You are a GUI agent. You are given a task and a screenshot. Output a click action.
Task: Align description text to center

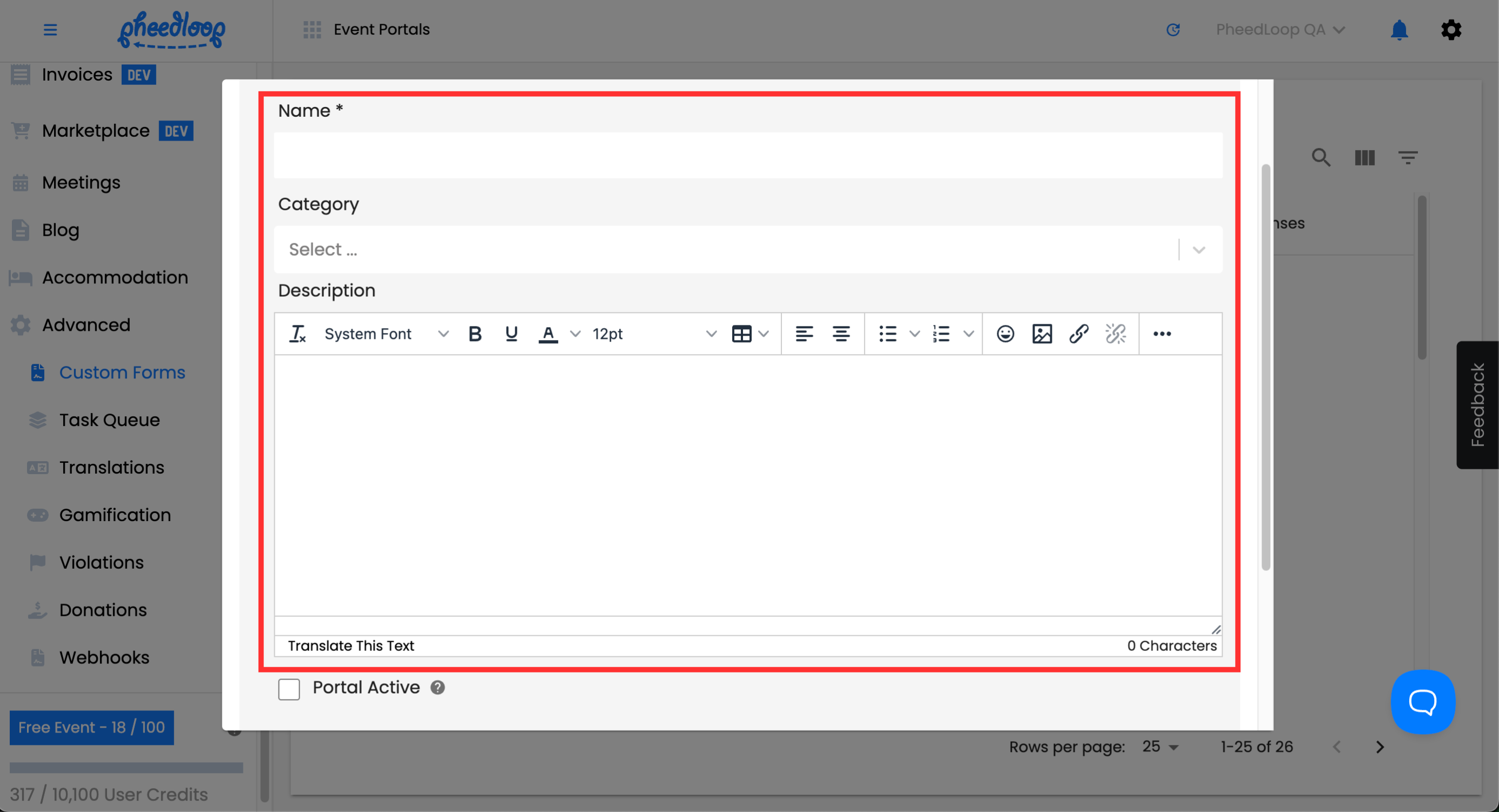click(840, 334)
